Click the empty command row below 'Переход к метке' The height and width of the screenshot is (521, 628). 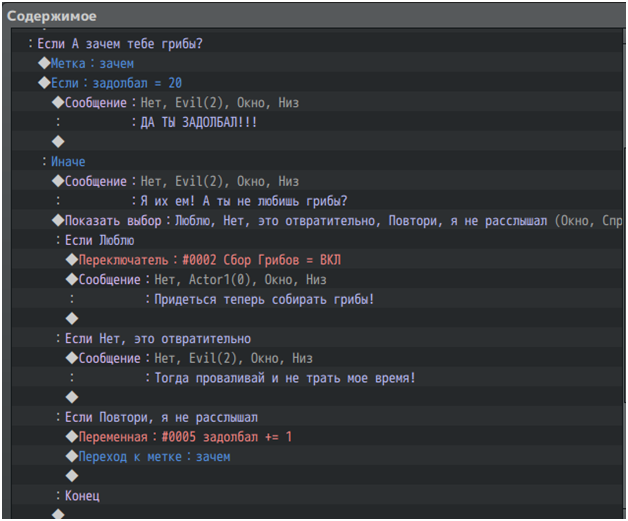72,476
